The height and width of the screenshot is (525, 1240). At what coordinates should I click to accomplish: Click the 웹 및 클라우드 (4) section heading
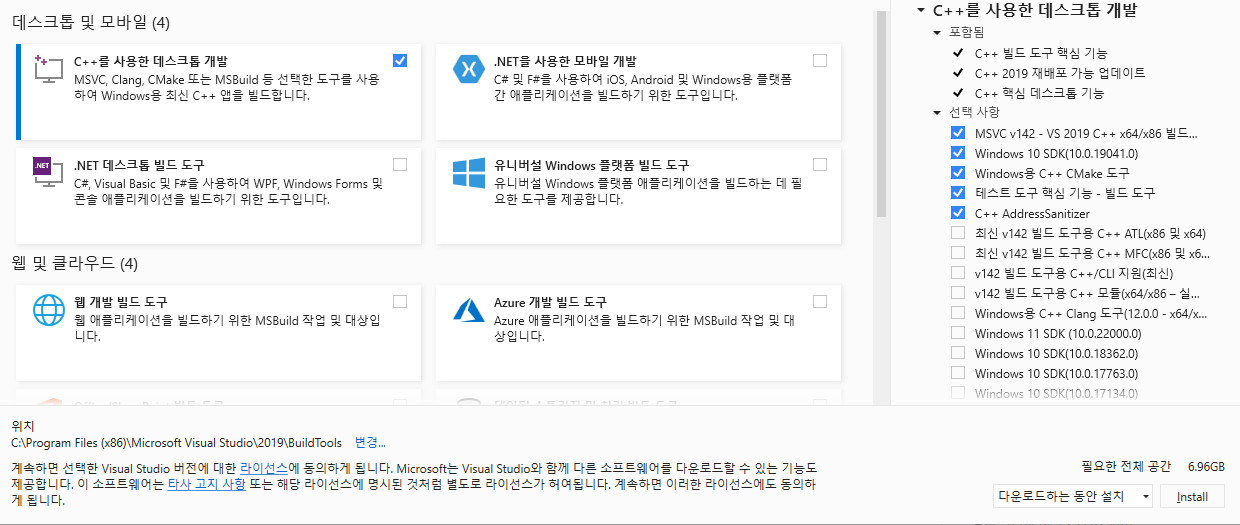[75, 264]
